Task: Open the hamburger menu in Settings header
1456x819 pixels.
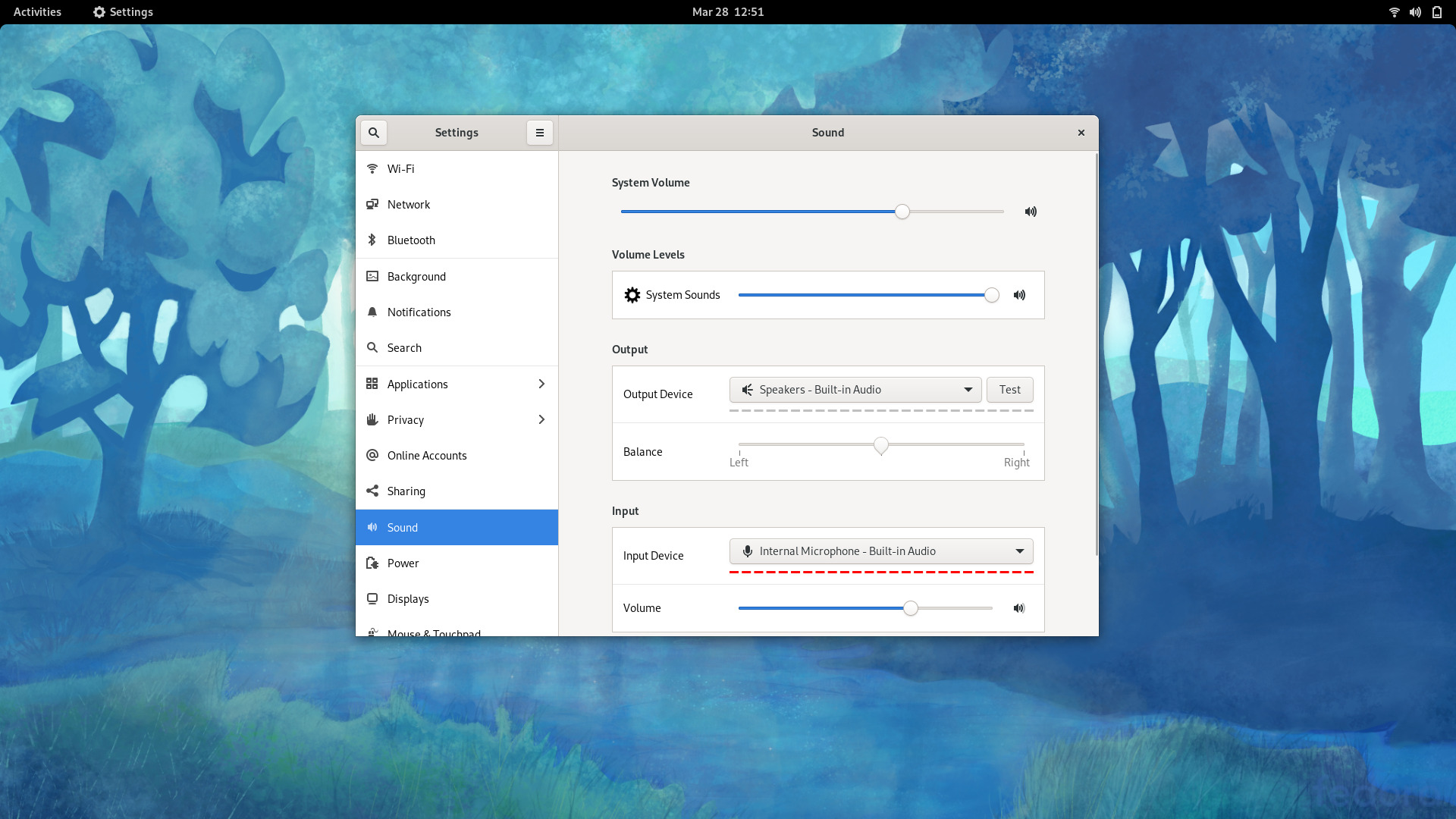Action: [x=539, y=133]
